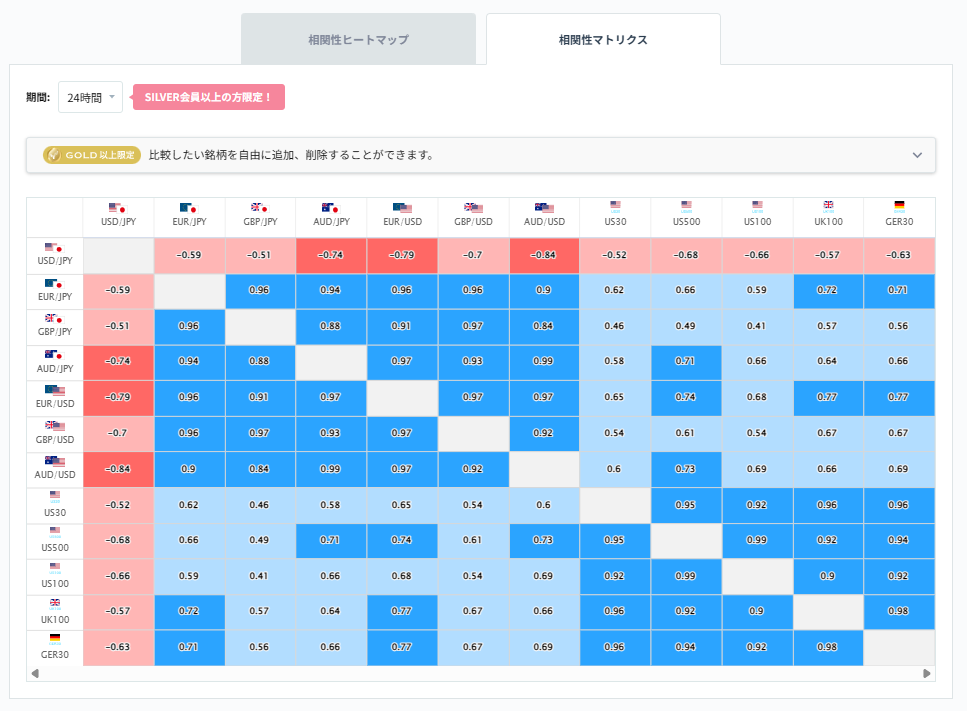Select the US100 flag icon column header
Screen dimensions: 967x711
click(x=756, y=204)
